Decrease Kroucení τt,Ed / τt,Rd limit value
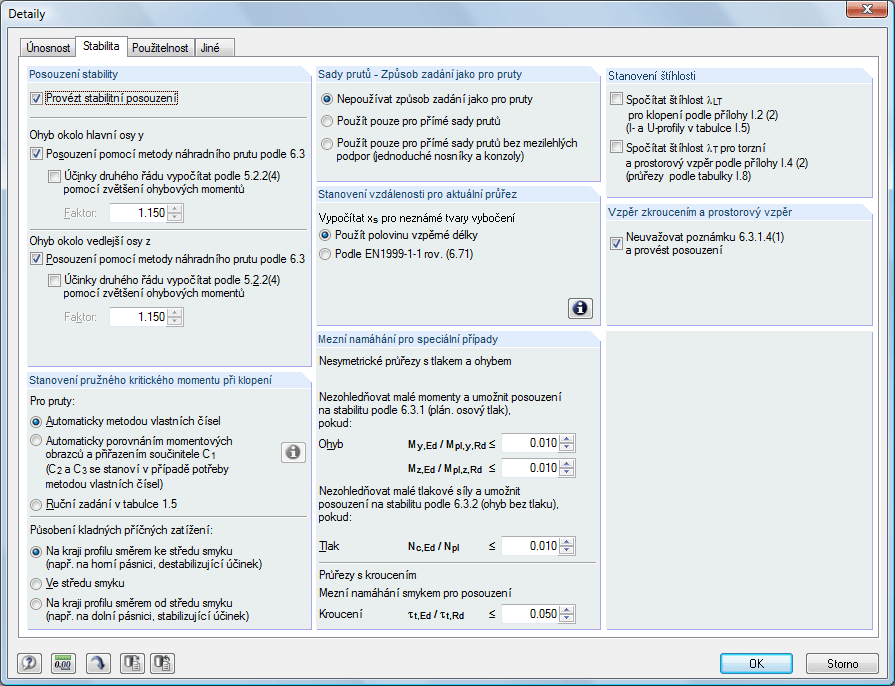Viewport: 895px width, 686px height. click(x=567, y=619)
